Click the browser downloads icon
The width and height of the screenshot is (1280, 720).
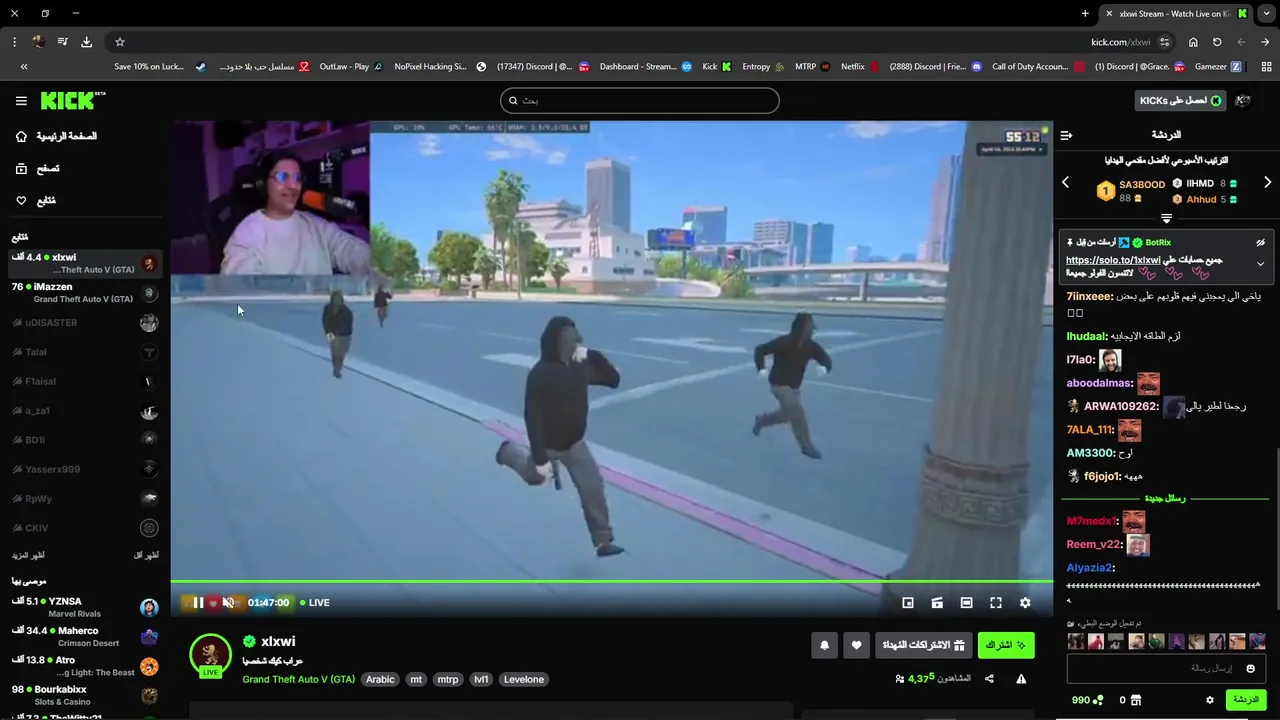pos(86,42)
